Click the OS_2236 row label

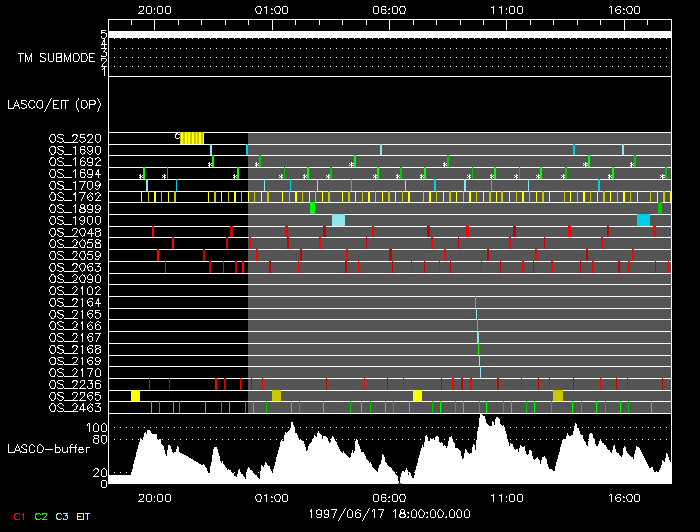75,385
